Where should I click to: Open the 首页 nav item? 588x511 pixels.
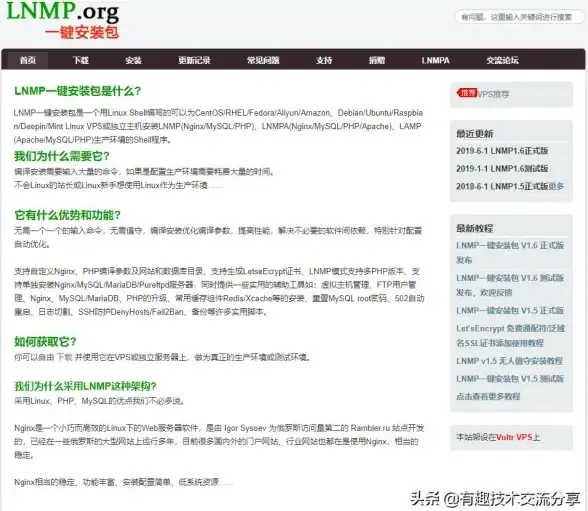(x=28, y=60)
